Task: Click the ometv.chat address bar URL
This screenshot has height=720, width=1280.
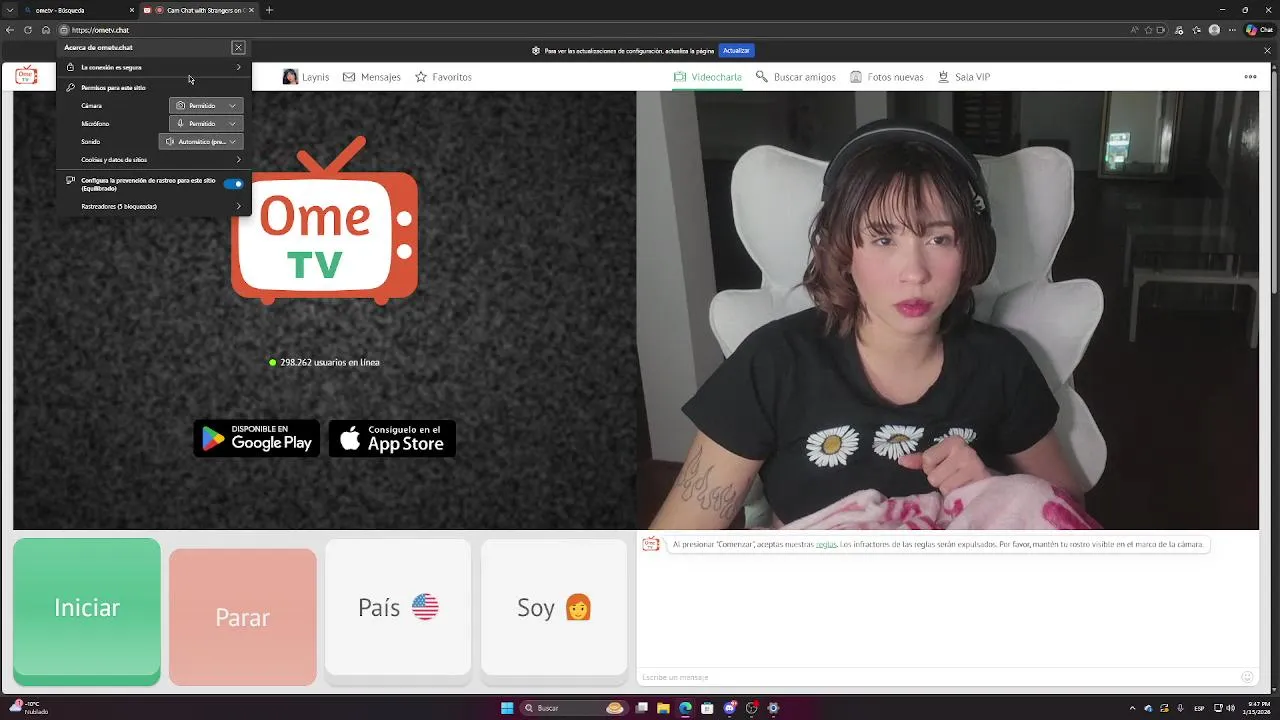Action: [x=101, y=30]
